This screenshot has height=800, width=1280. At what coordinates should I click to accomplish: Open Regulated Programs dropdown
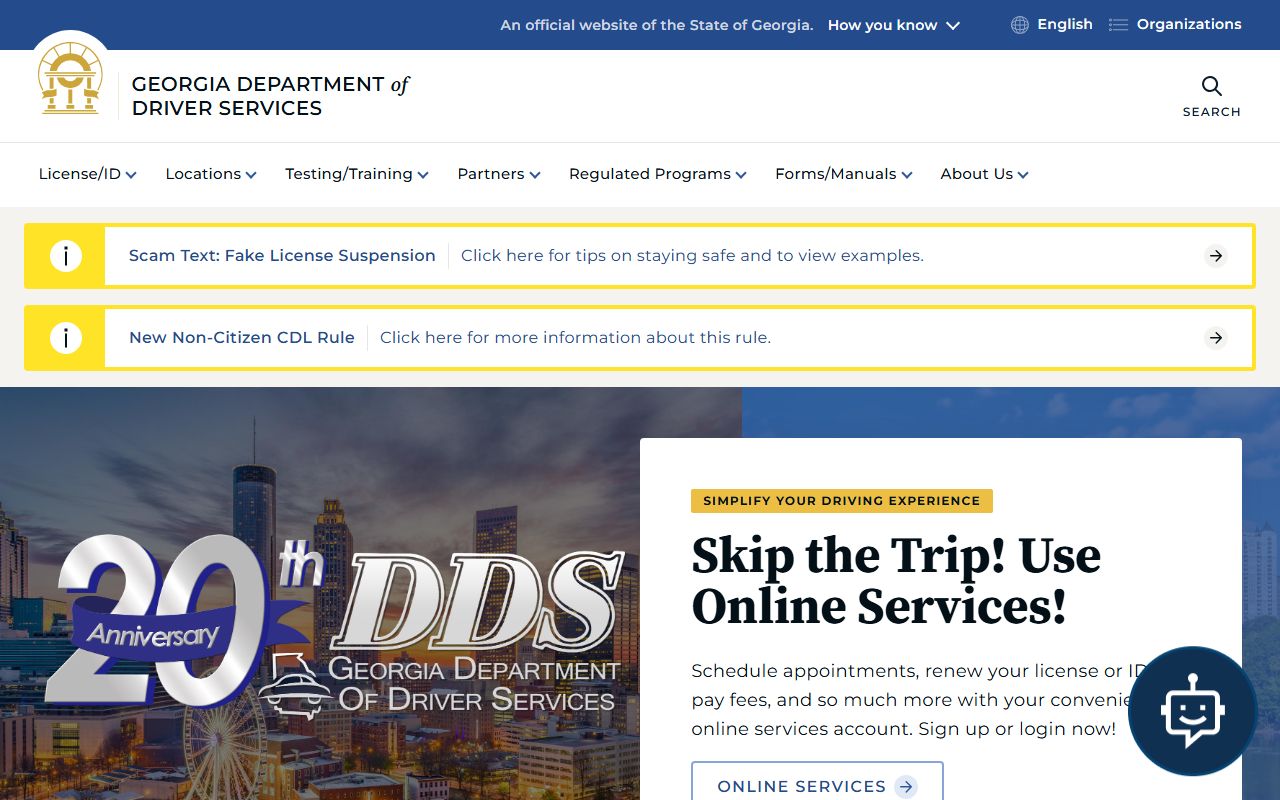pyautogui.click(x=658, y=174)
